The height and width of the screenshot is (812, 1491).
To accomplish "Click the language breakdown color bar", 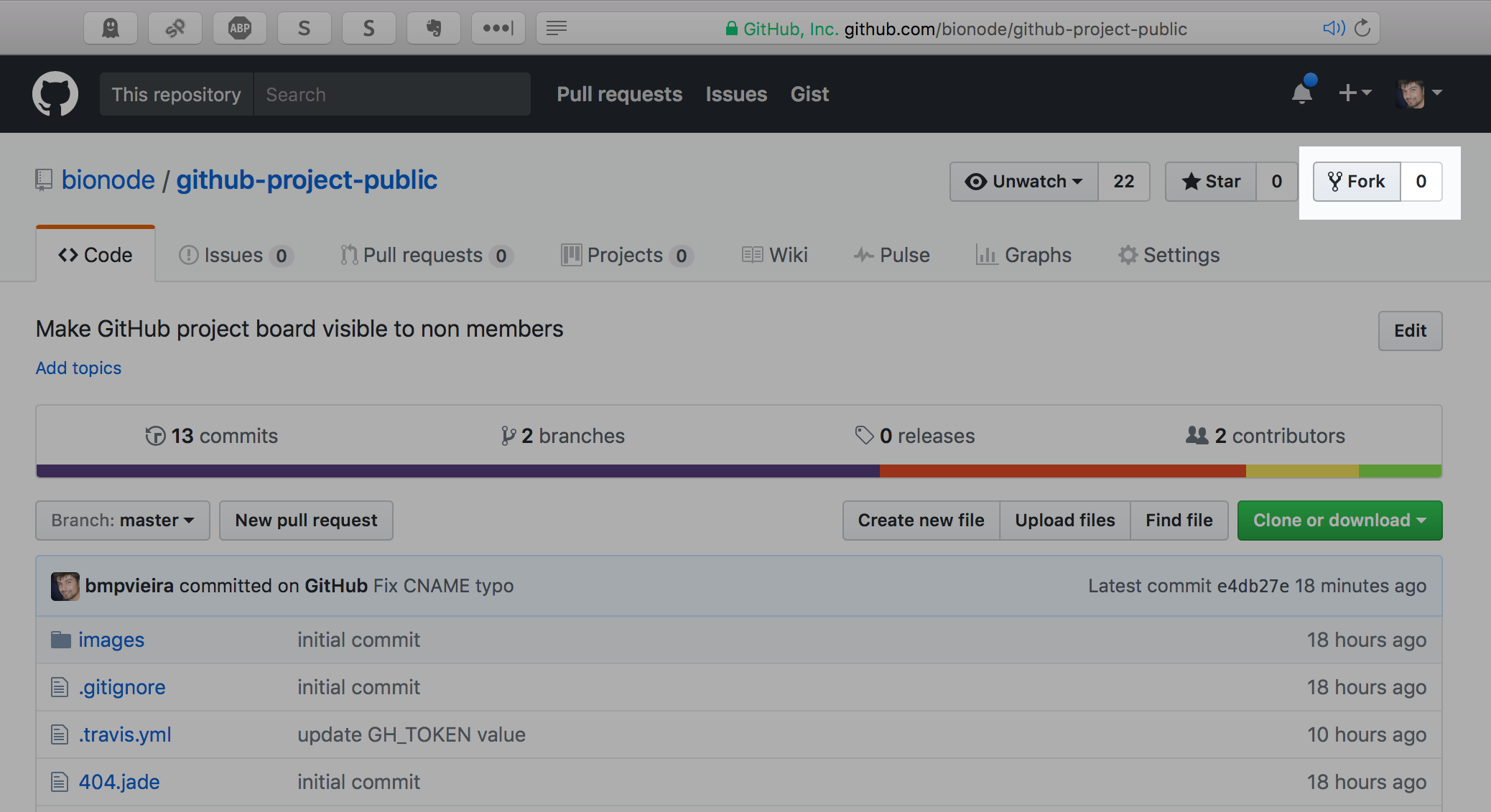I will pyautogui.click(x=738, y=471).
